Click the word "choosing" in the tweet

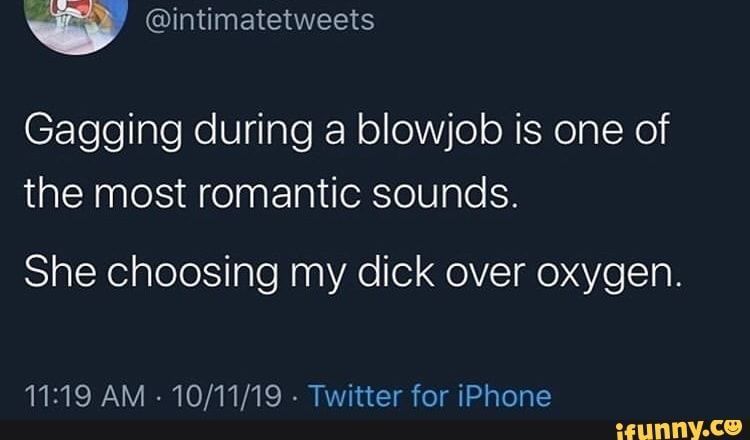point(192,277)
